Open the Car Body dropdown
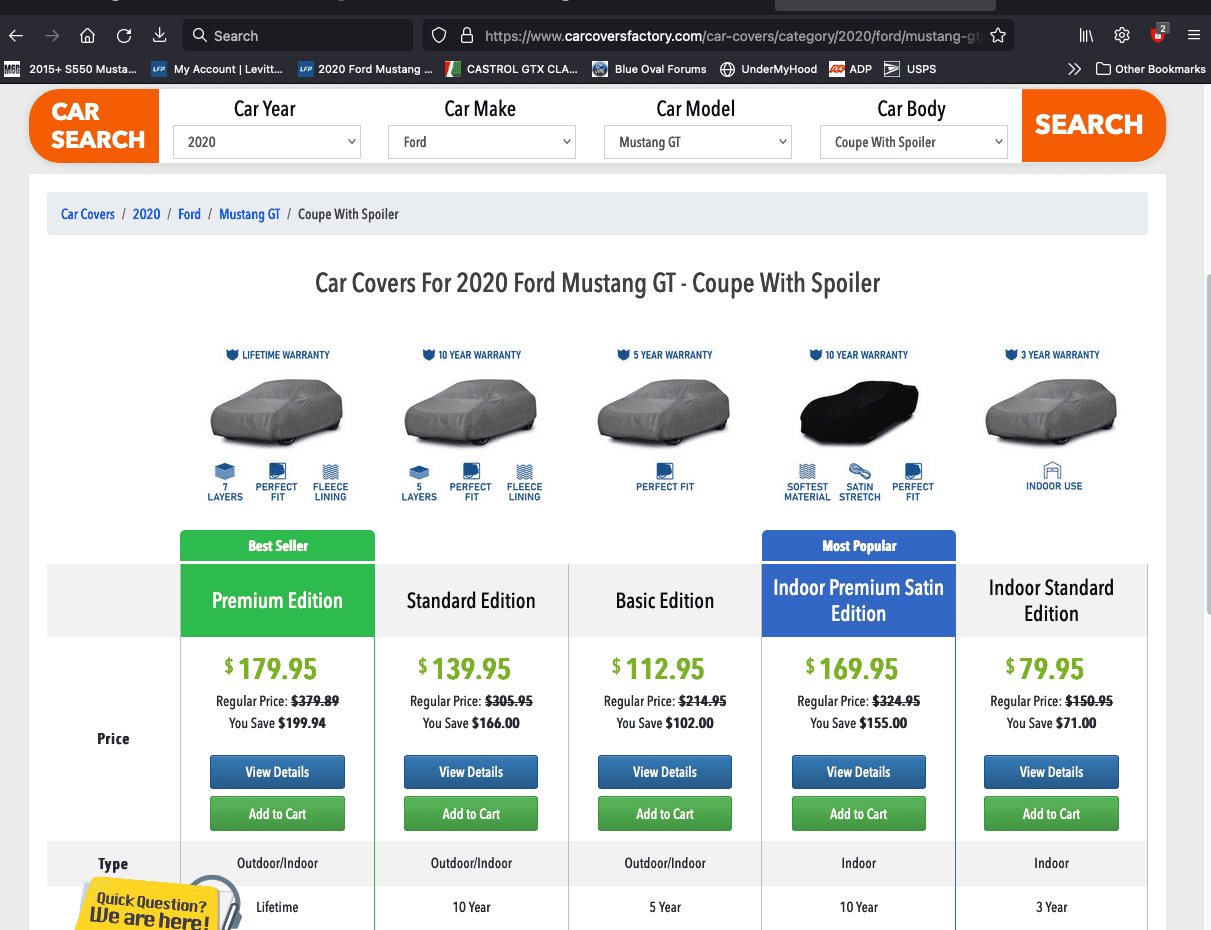1211x930 pixels. pyautogui.click(x=913, y=142)
